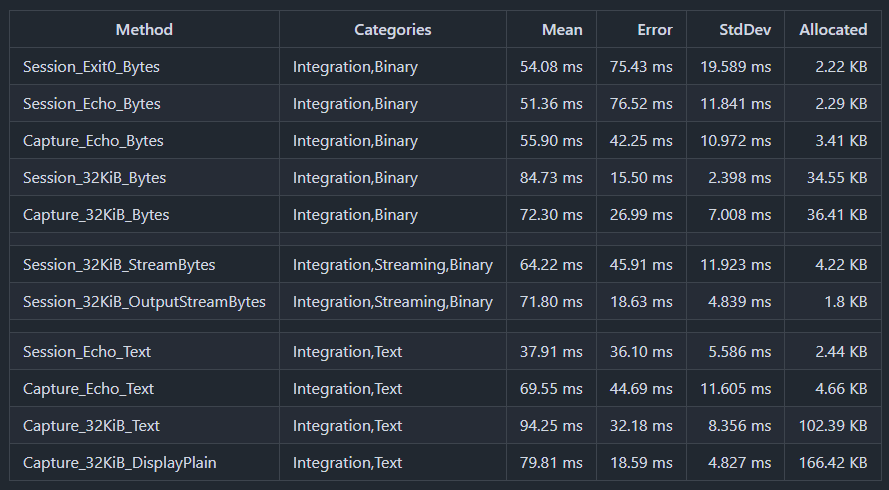Click the 44.69 ms error value
The width and height of the screenshot is (889, 490).
click(641, 388)
